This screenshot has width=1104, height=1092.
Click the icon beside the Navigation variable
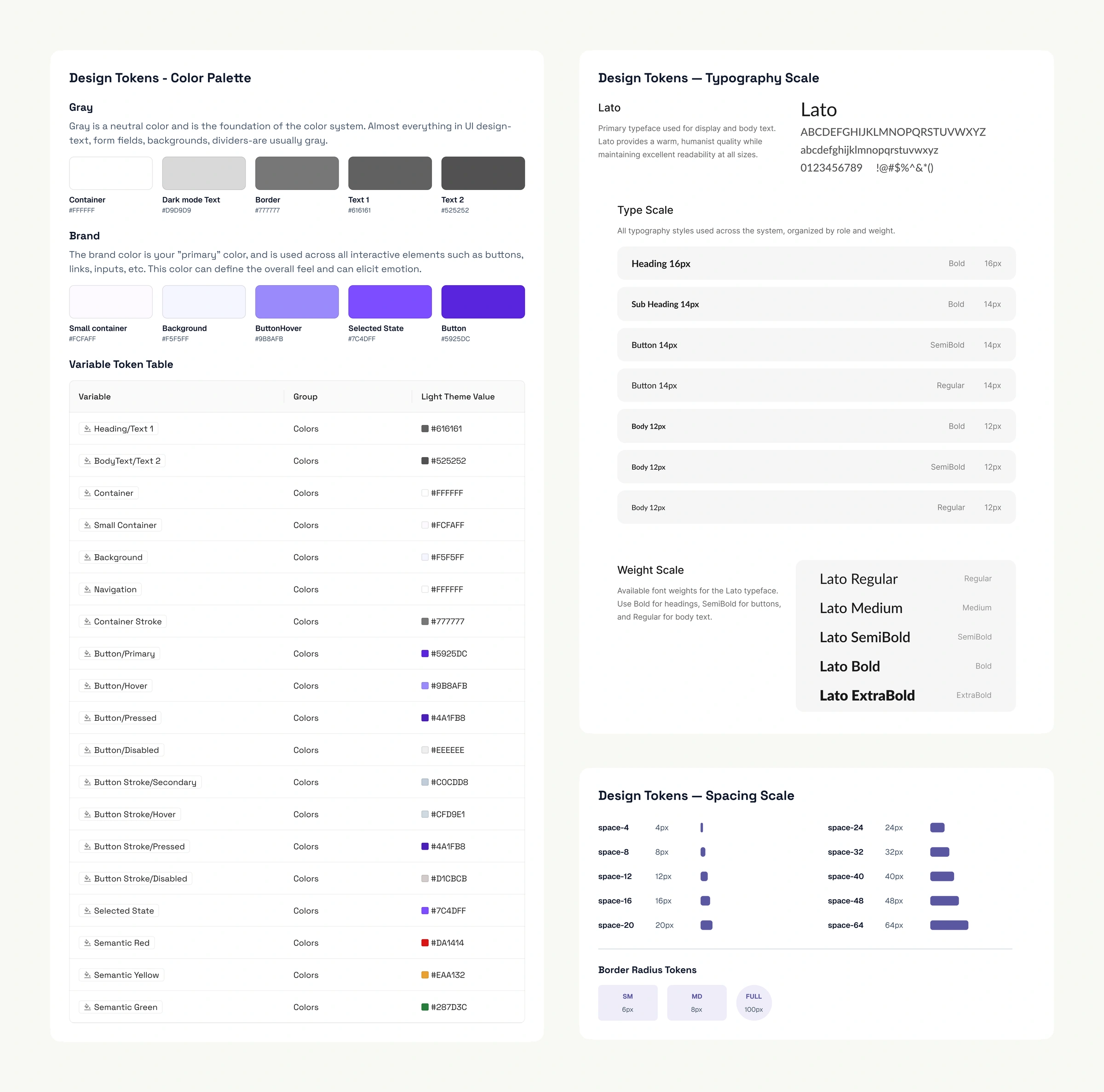coord(87,589)
